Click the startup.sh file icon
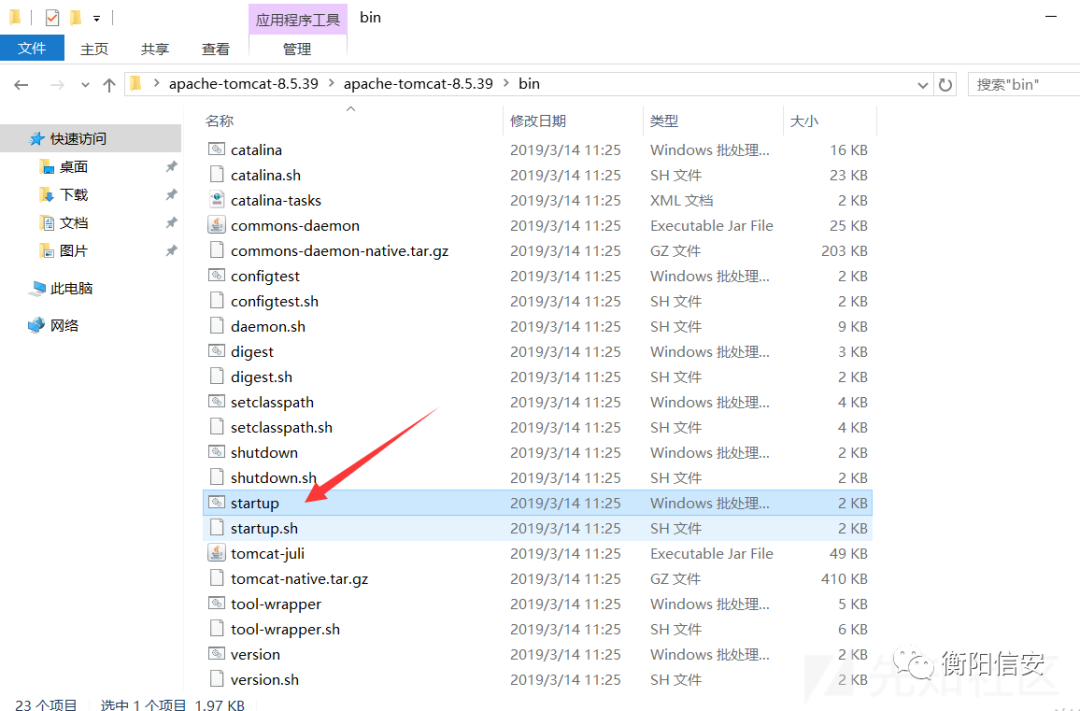The width and height of the screenshot is (1080, 711). [x=216, y=528]
